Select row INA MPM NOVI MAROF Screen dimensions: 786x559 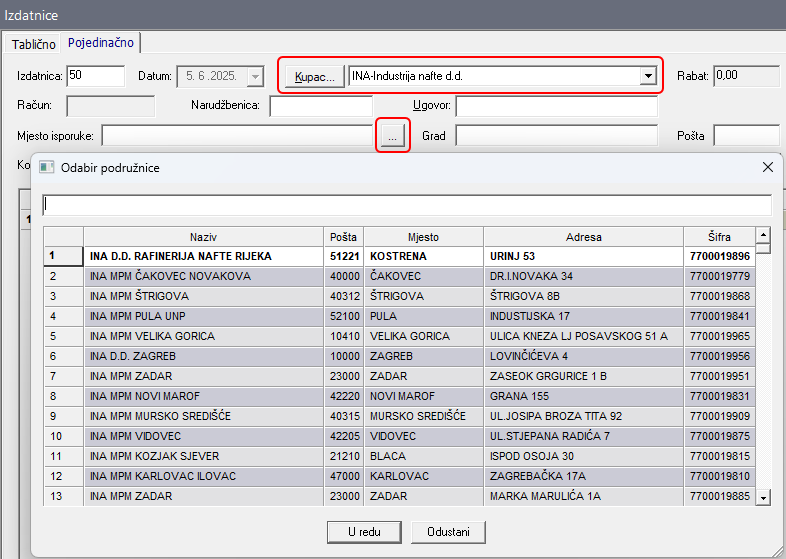(x=400, y=397)
